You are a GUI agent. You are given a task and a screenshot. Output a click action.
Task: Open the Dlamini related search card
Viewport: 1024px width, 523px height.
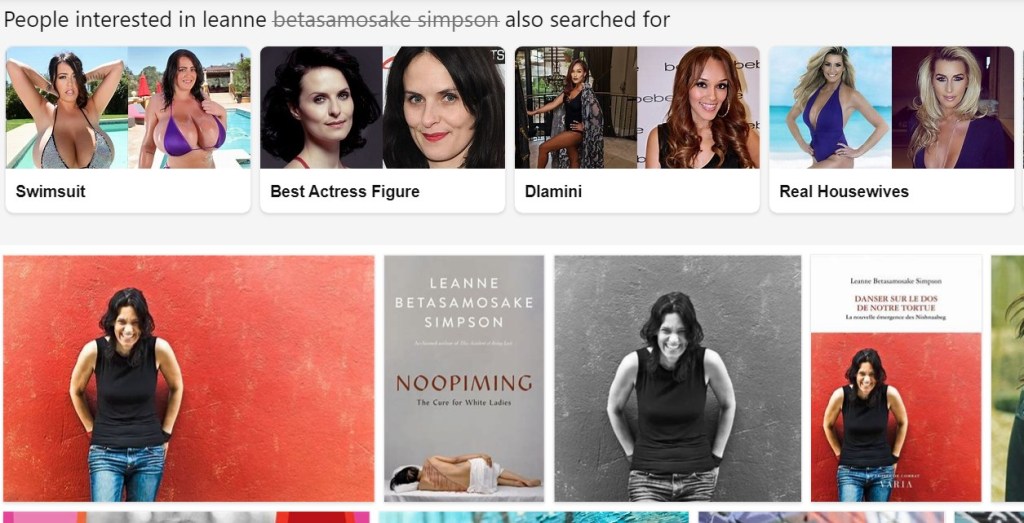[637, 129]
